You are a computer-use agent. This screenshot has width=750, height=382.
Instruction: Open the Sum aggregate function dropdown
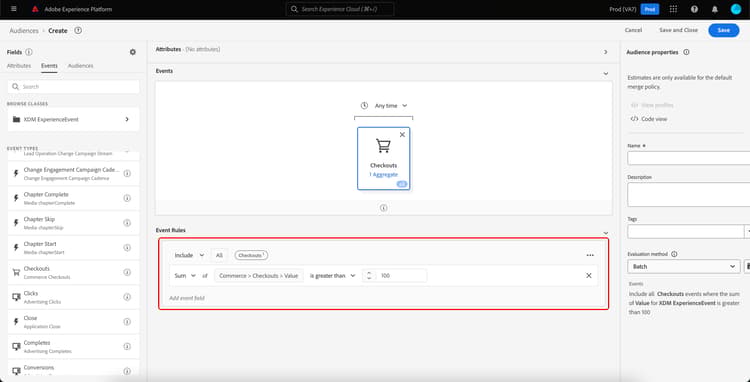tap(185, 275)
